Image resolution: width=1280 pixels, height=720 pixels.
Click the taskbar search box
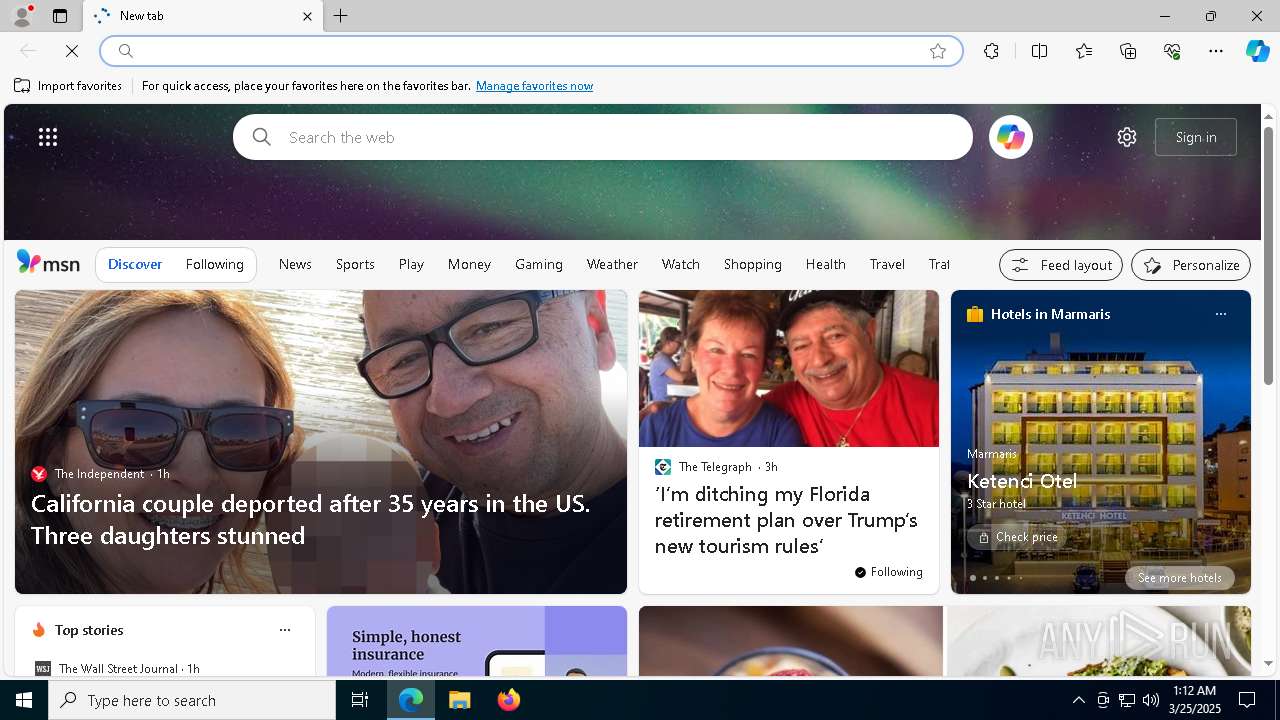click(192, 700)
